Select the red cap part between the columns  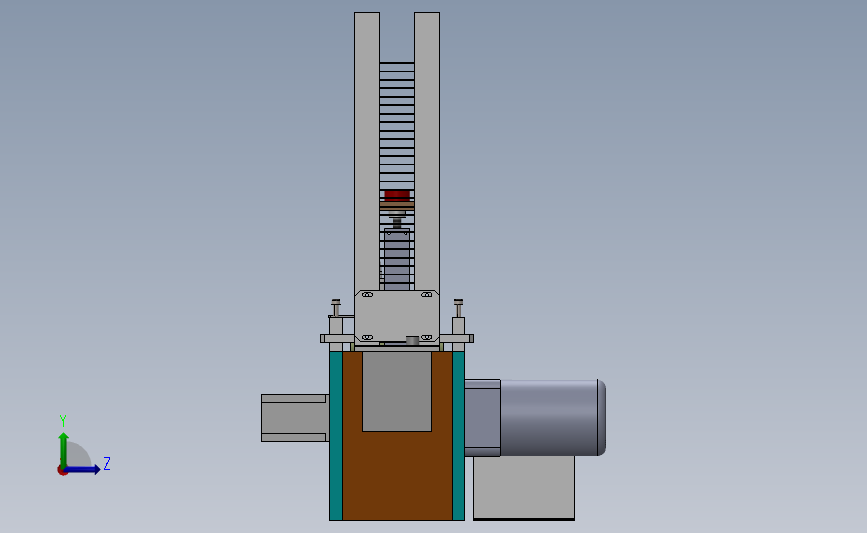(x=397, y=196)
